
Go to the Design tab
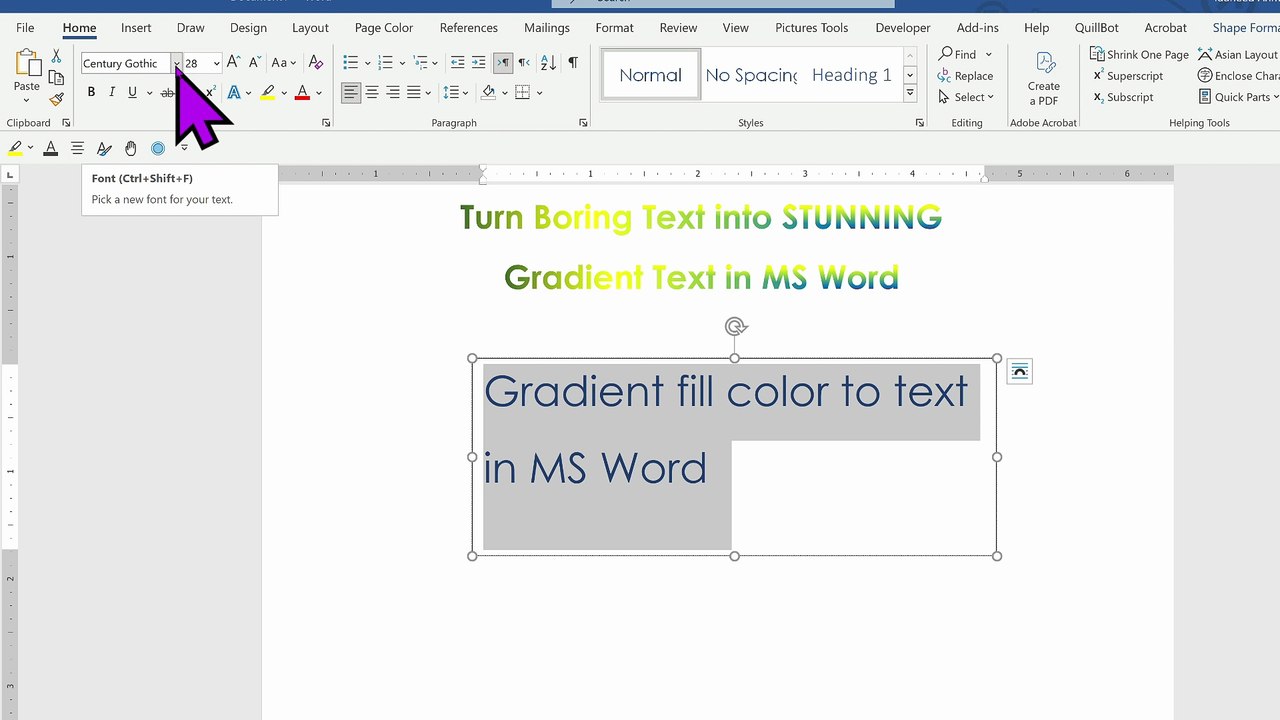tap(248, 28)
